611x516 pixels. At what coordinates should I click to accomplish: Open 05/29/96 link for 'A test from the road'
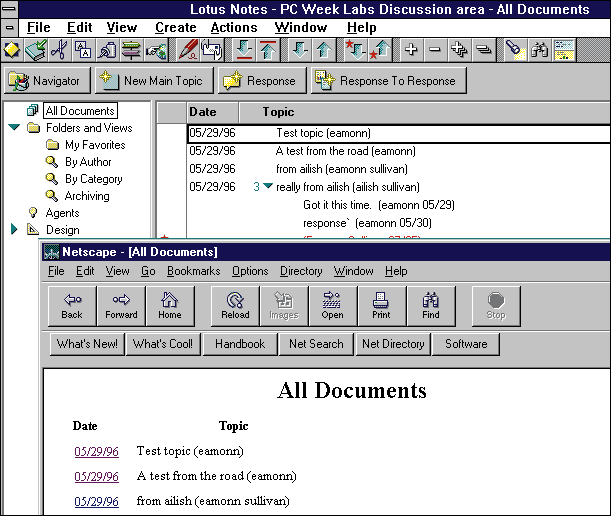pyautogui.click(x=96, y=476)
